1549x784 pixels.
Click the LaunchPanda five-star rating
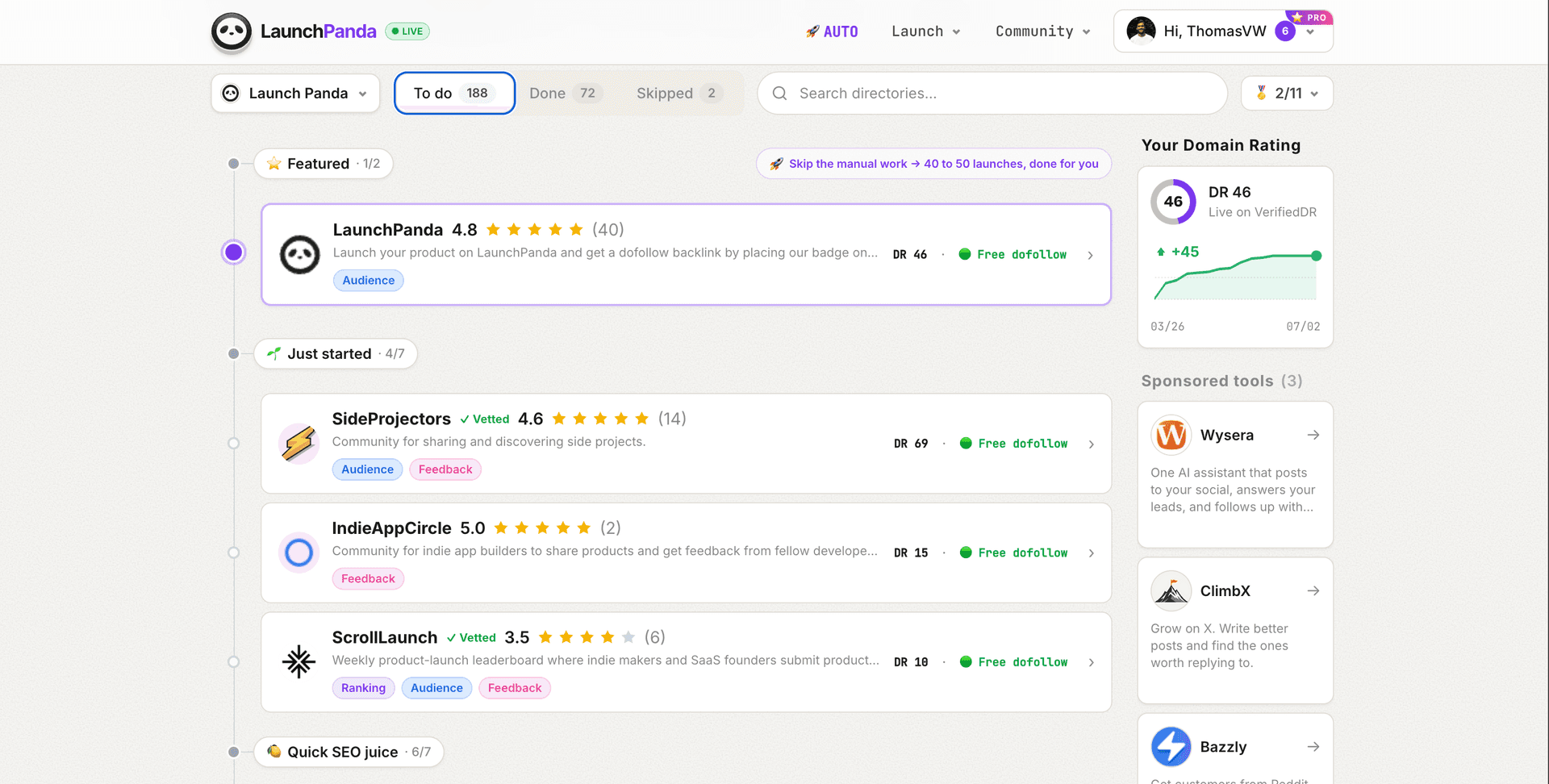(x=534, y=230)
